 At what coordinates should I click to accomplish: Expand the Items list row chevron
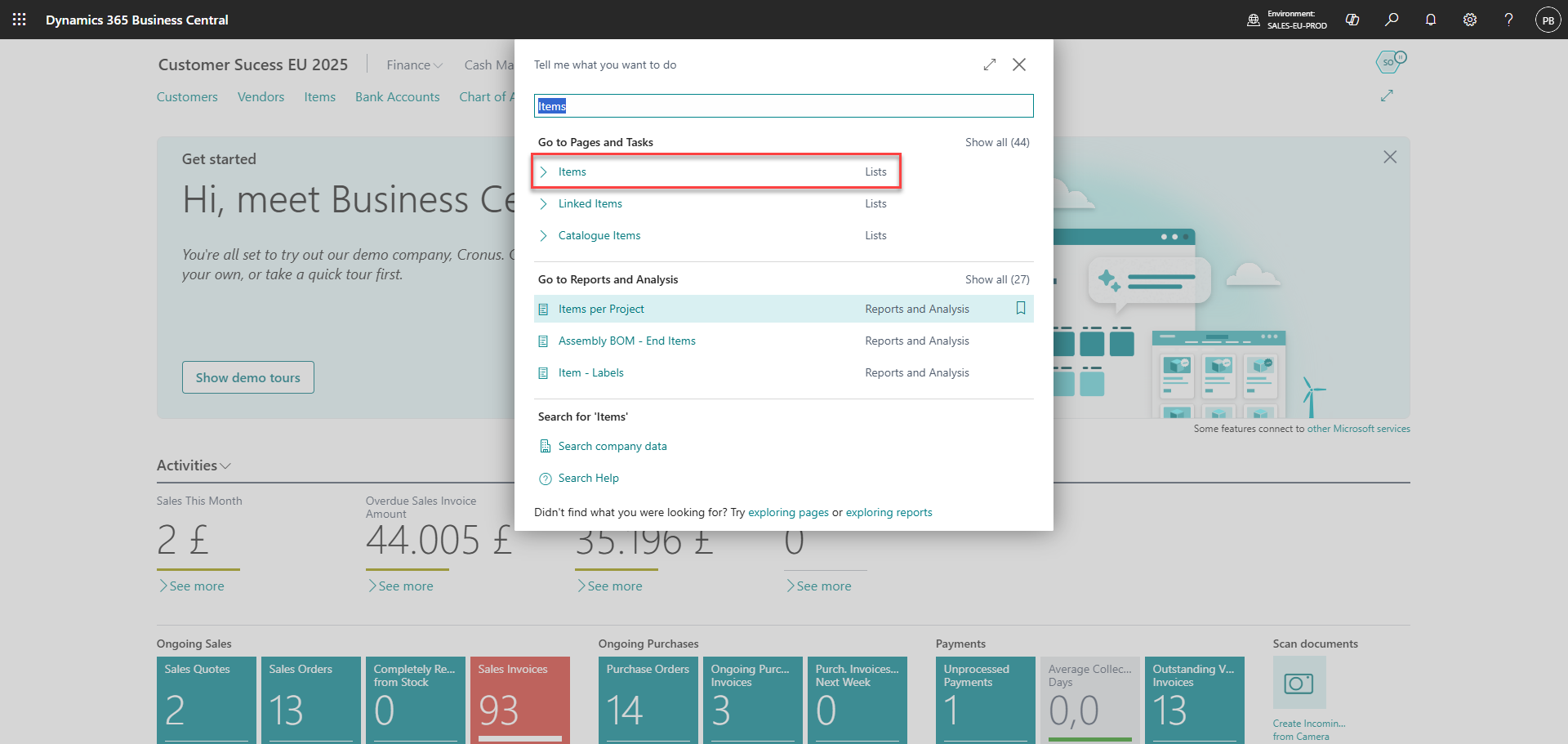coord(544,172)
